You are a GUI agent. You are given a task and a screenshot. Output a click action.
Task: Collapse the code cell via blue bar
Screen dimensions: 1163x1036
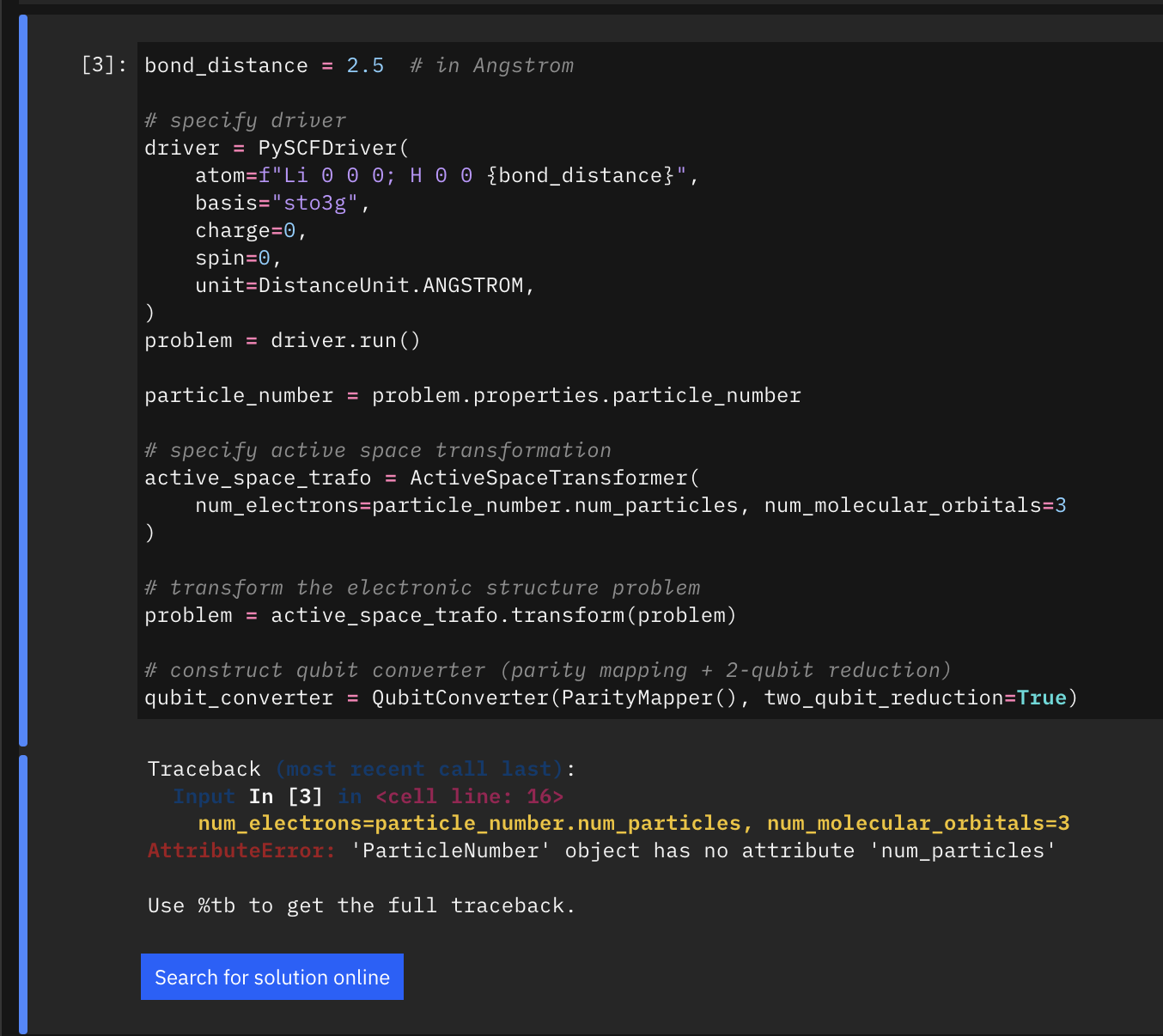pyautogui.click(x=23, y=380)
